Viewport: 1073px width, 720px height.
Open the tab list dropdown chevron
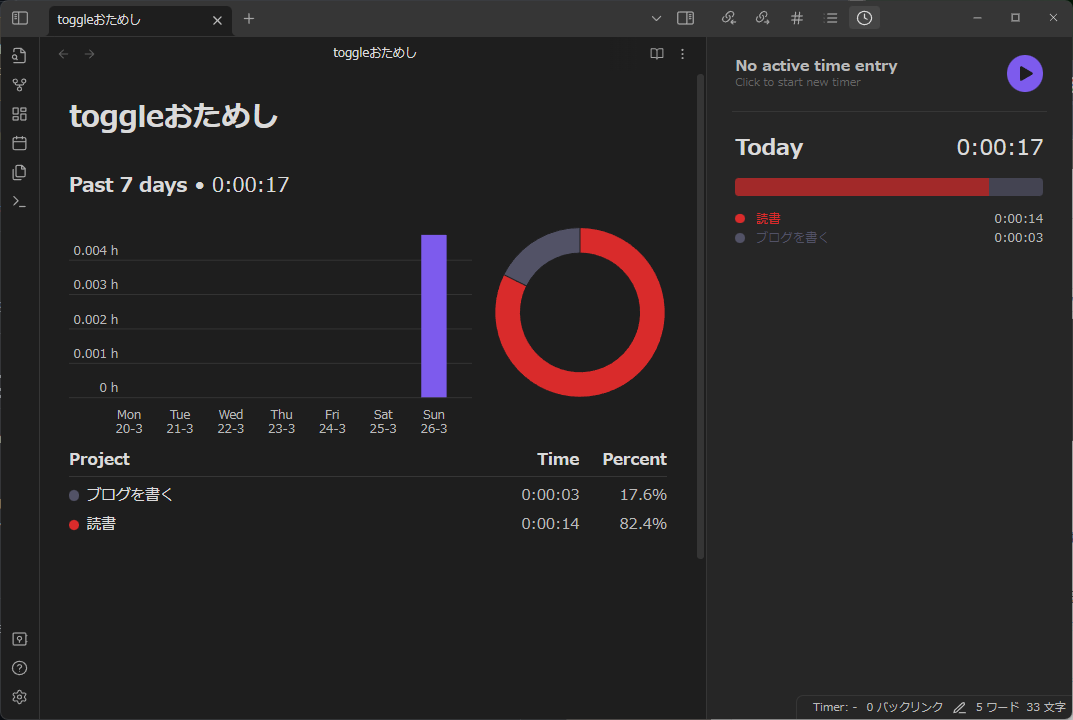coord(656,18)
